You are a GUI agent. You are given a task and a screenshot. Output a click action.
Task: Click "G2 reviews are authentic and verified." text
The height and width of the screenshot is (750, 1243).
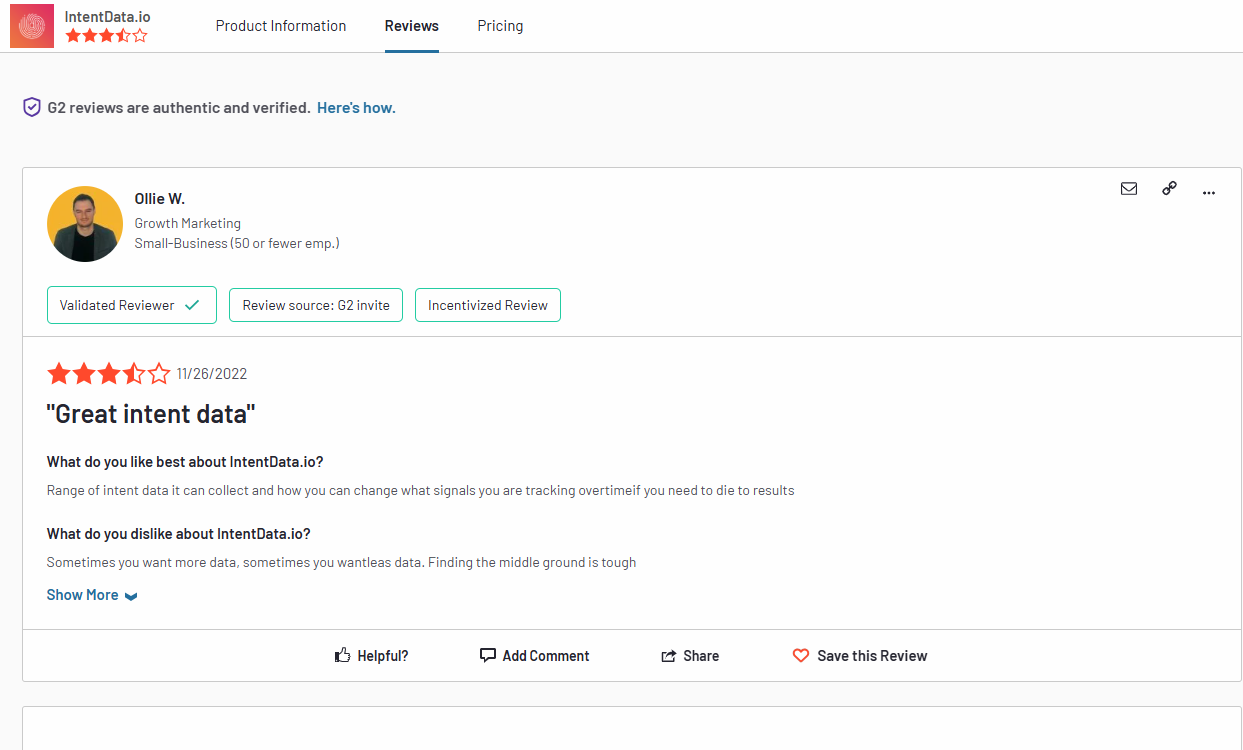pos(179,108)
